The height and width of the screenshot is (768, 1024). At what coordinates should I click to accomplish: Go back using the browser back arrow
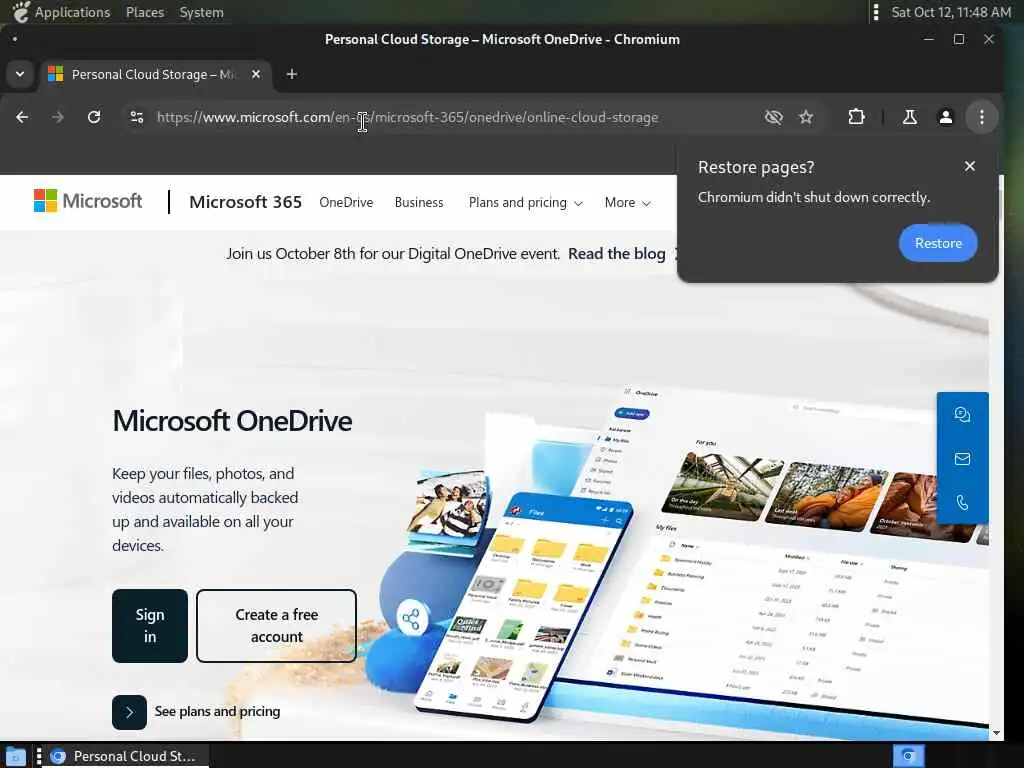pyautogui.click(x=22, y=118)
